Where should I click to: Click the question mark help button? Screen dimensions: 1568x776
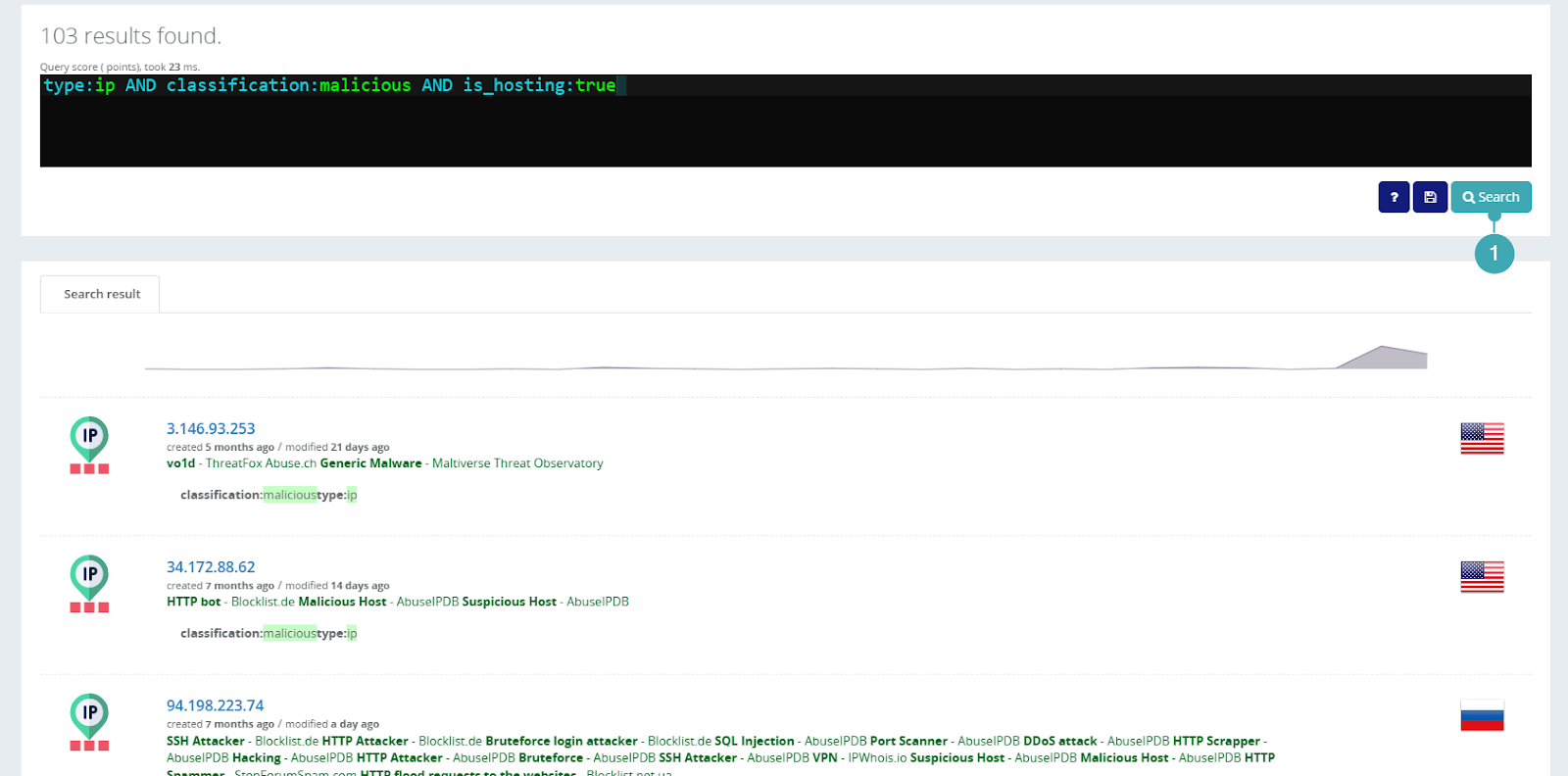point(1394,197)
